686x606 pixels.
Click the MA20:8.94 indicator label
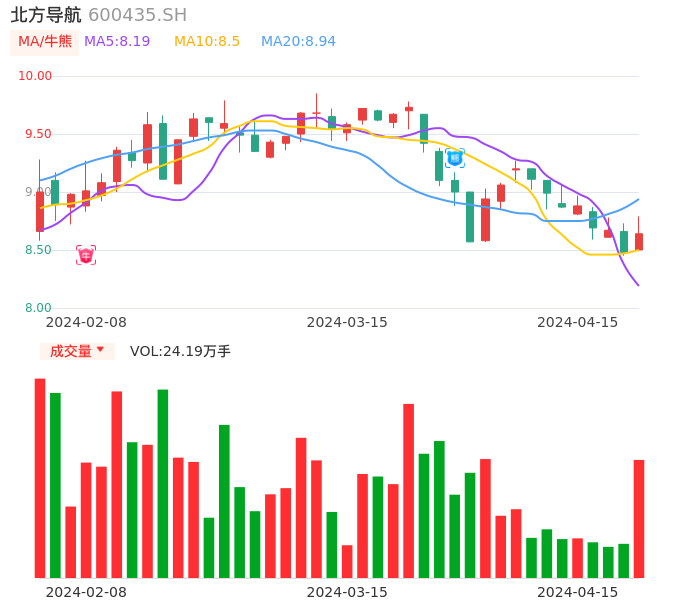(x=298, y=42)
